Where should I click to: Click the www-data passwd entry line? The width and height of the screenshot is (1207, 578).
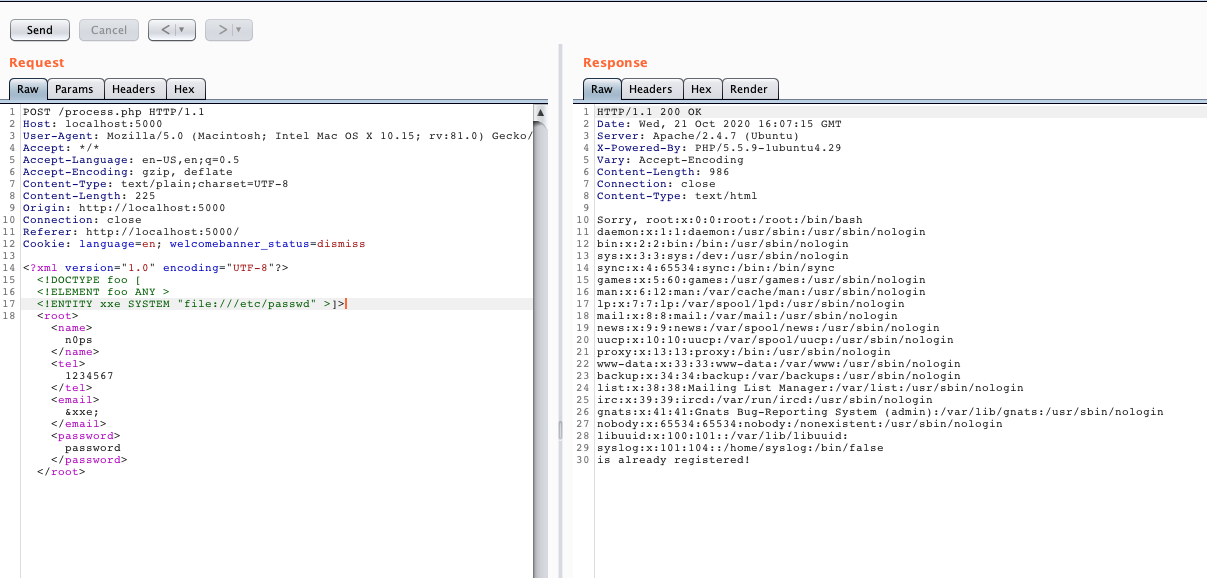click(x=778, y=364)
